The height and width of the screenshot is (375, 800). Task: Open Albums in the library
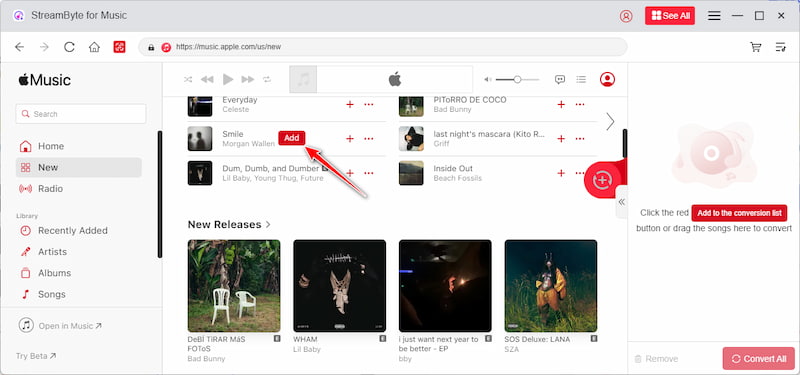pyautogui.click(x=79, y=273)
